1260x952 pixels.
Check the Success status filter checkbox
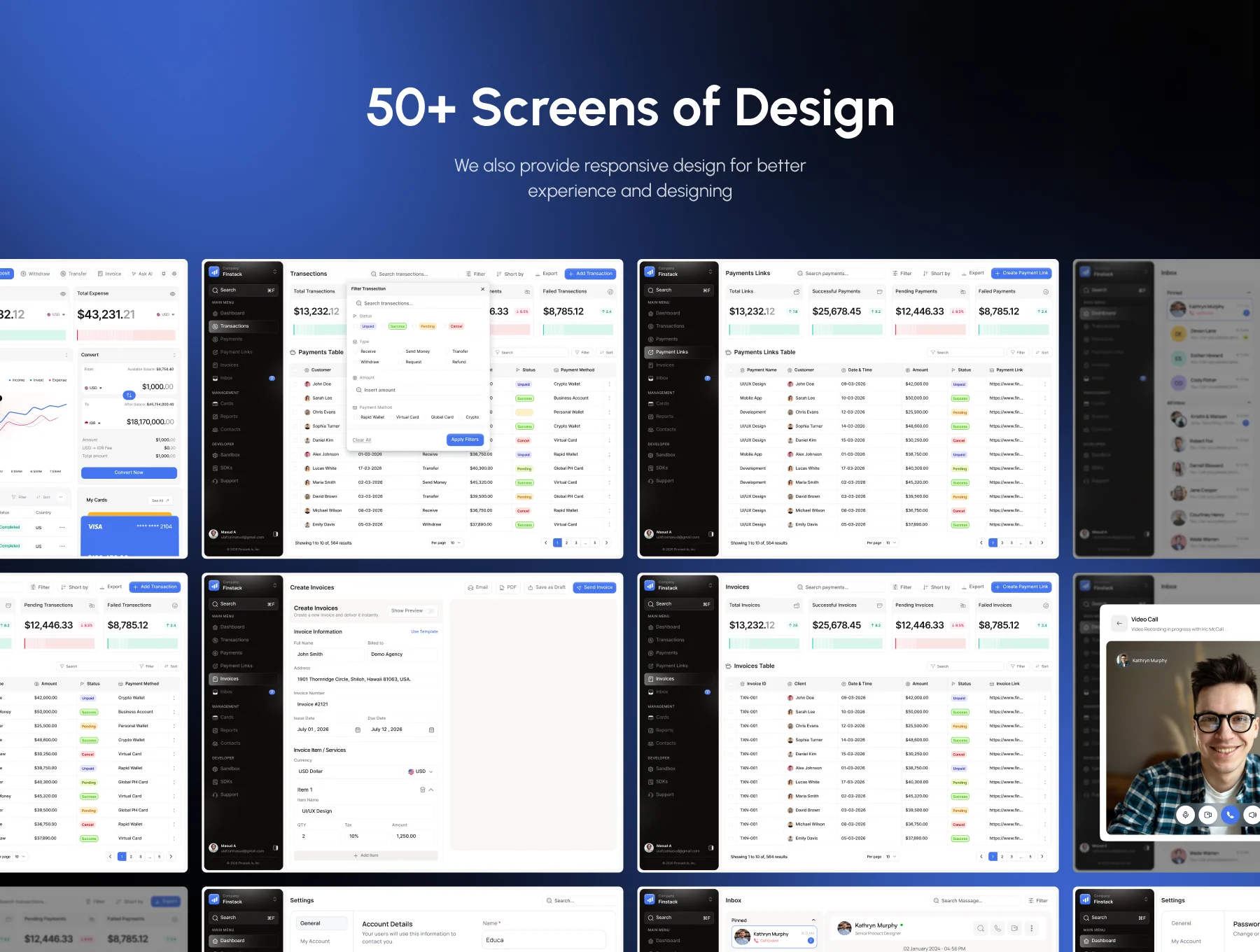tap(385, 326)
